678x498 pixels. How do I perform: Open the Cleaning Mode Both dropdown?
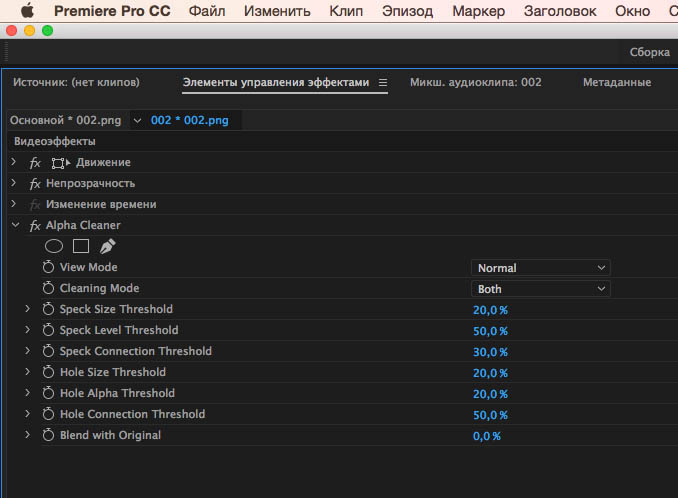[540, 289]
